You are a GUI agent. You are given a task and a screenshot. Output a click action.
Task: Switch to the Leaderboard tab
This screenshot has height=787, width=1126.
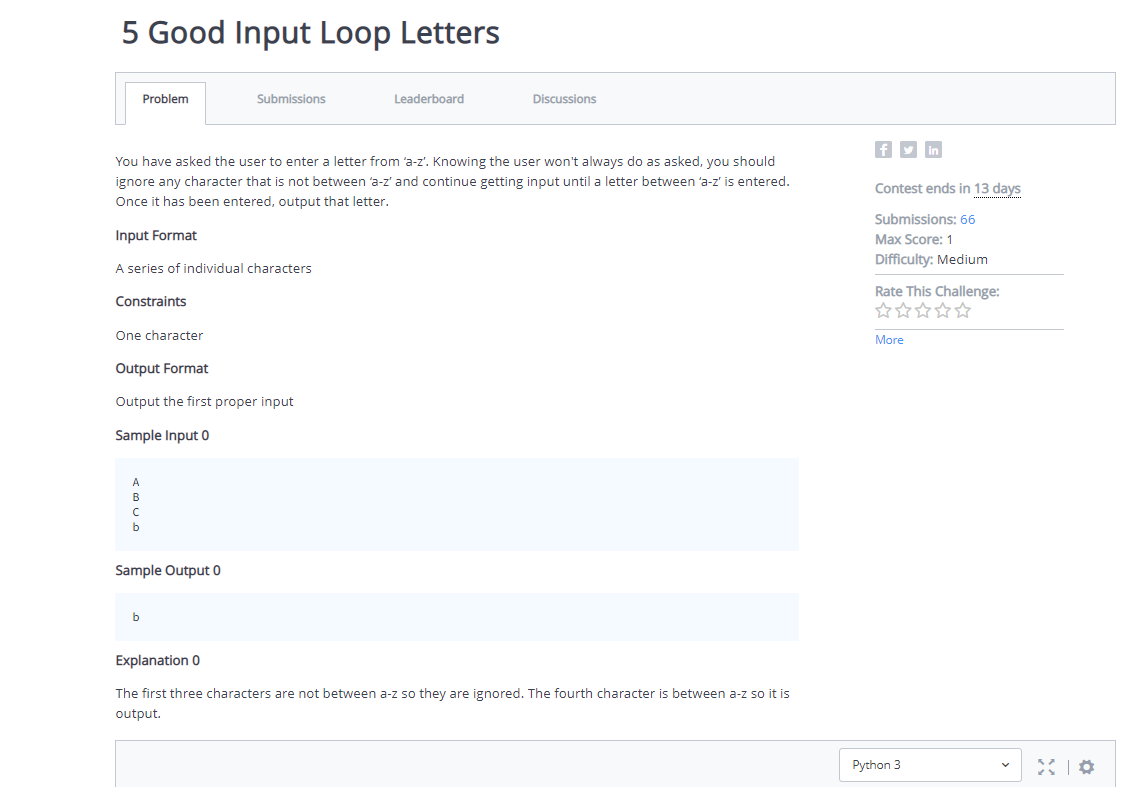pyautogui.click(x=429, y=98)
